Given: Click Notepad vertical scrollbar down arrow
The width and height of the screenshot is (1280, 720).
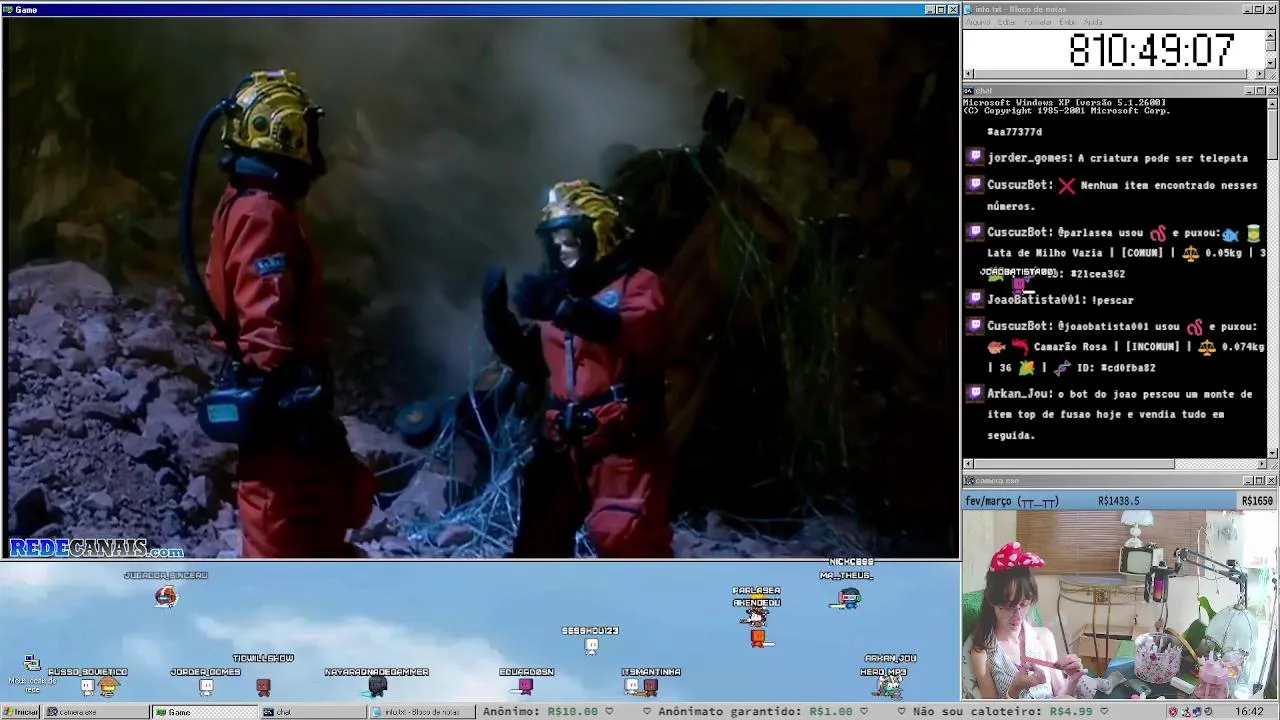Looking at the screenshot, I should 1271,63.
